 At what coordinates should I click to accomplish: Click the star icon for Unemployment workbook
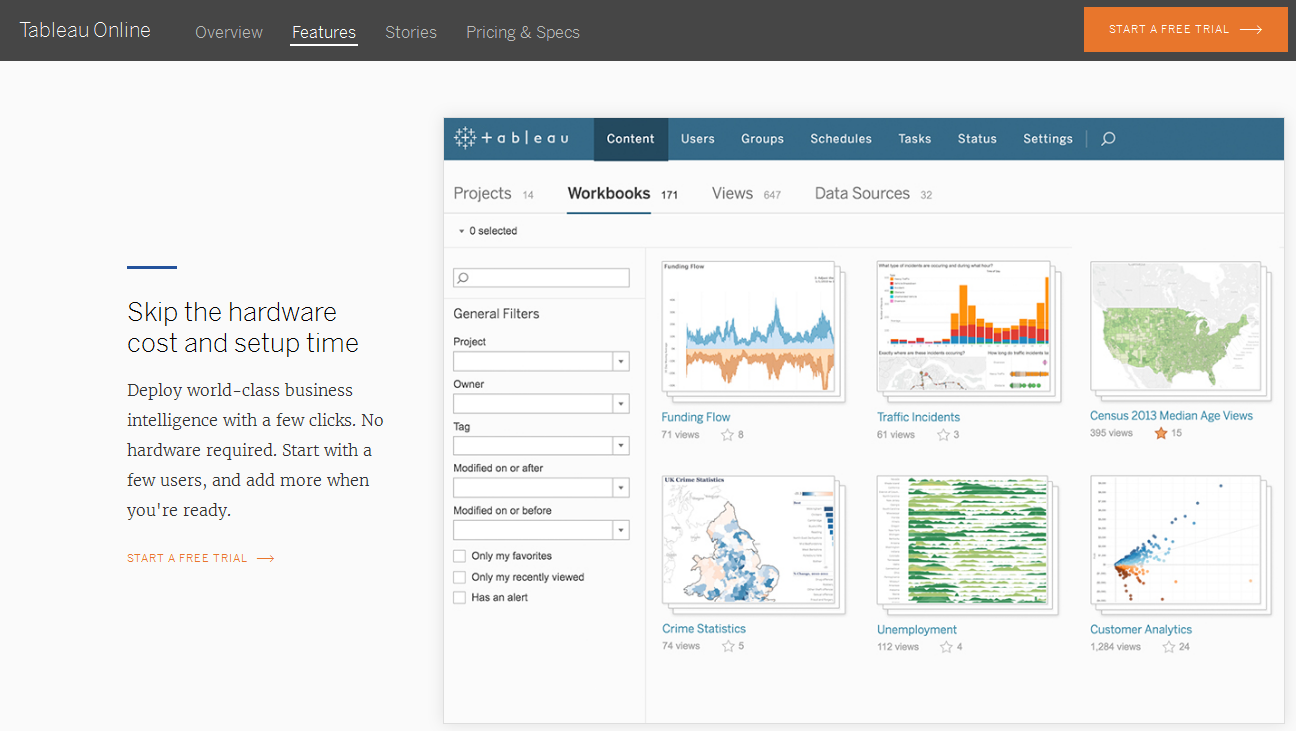[x=946, y=647]
